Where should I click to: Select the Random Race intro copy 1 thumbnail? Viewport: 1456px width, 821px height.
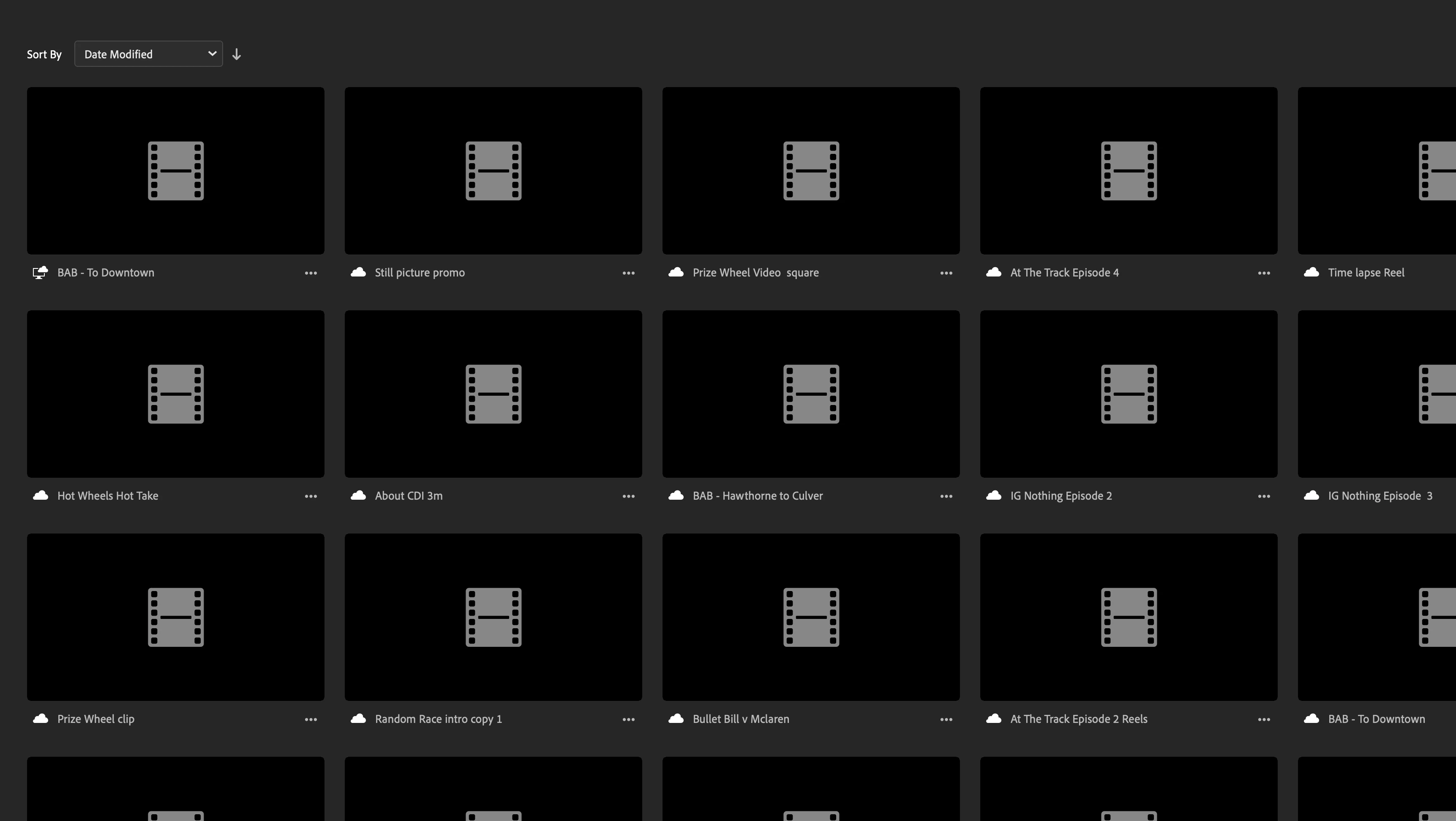pos(493,617)
